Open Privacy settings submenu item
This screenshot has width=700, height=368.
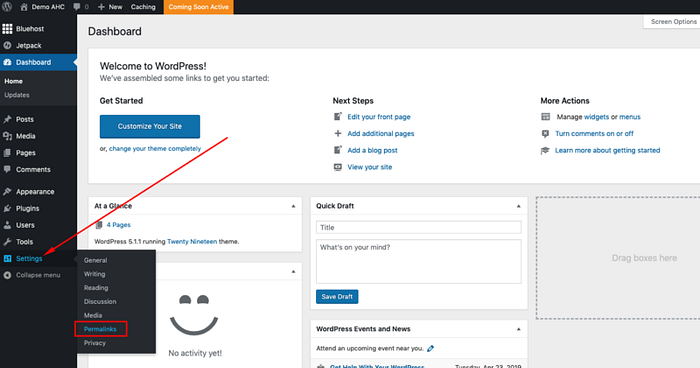(95, 343)
